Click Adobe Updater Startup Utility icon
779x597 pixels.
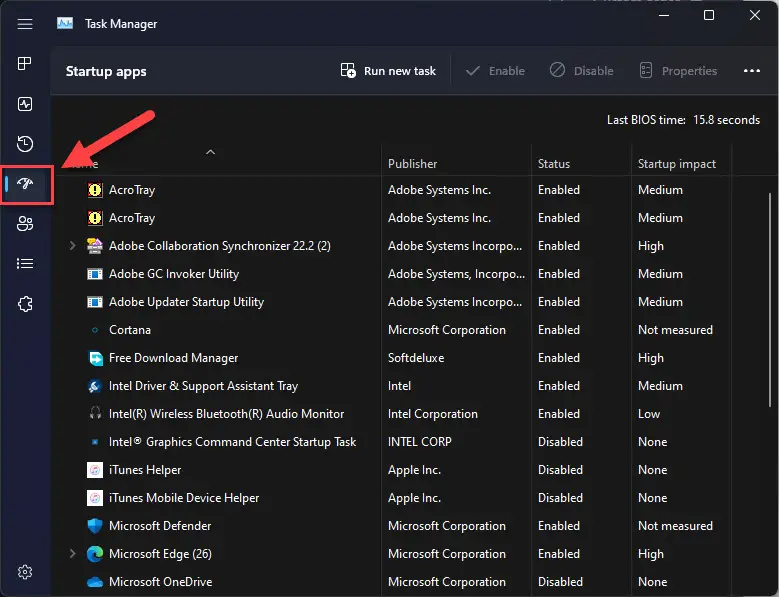(x=95, y=302)
